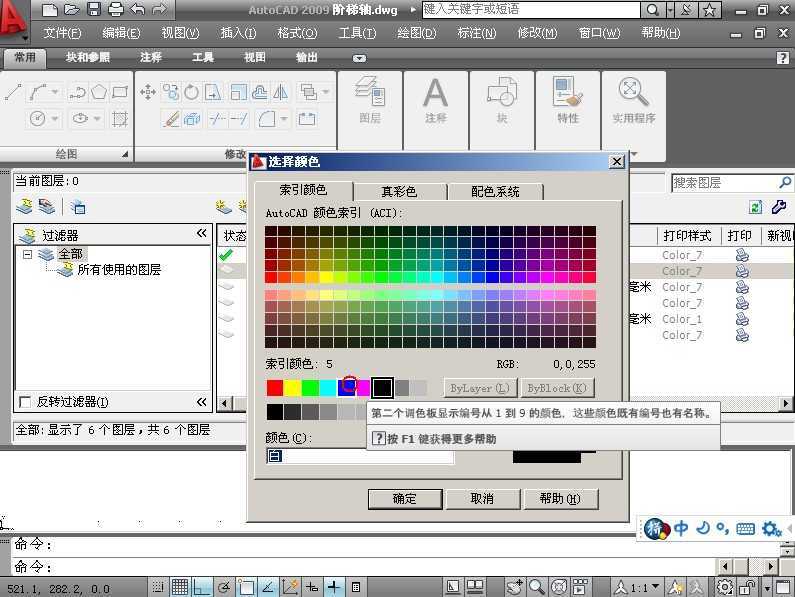Click the search magnifier icon in title bar
Viewport: 795px width, 597px height.
pyautogui.click(x=653, y=10)
